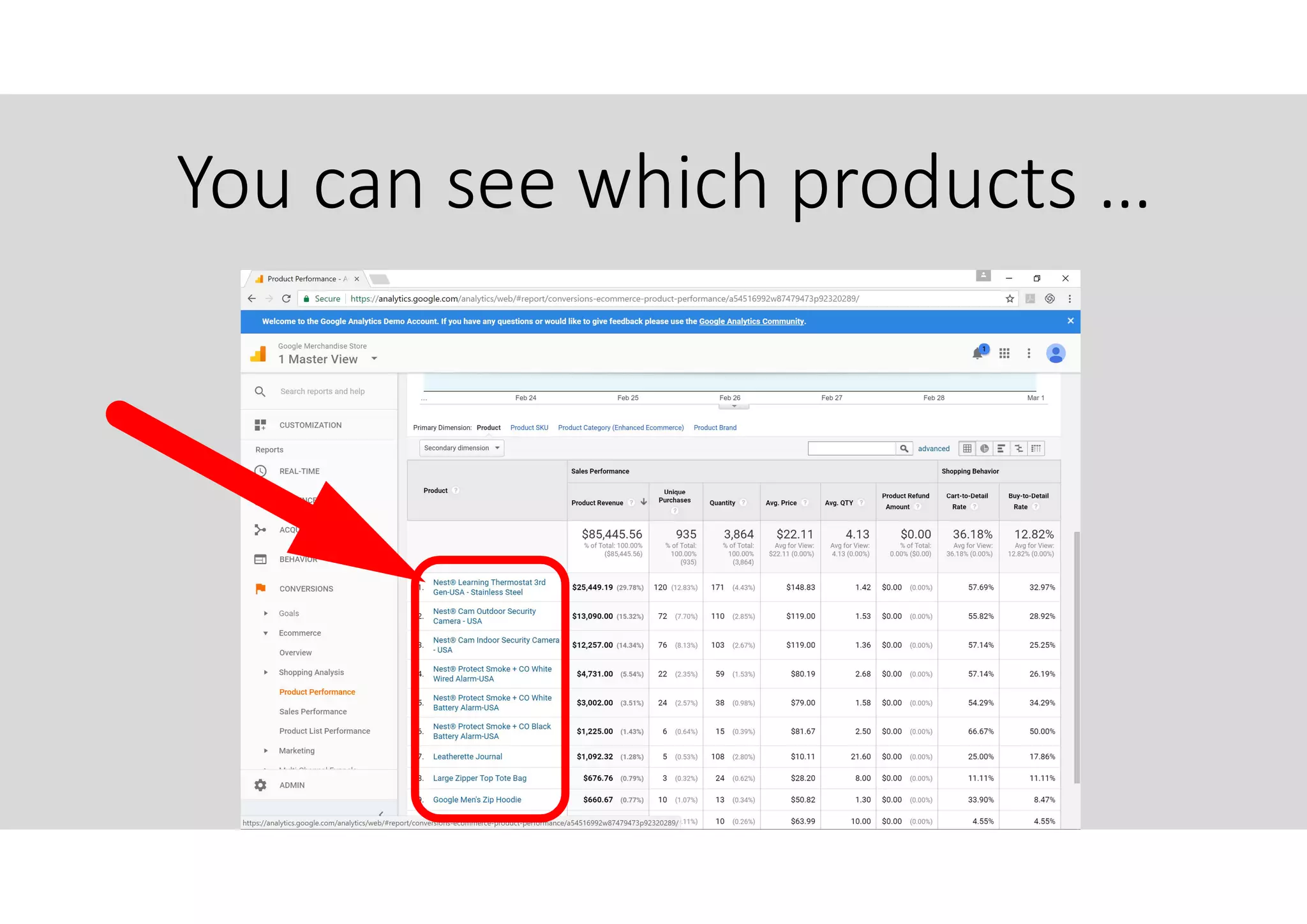This screenshot has height=924, width=1307.
Task: Collapse the chart with small arrow handle
Action: click(x=734, y=406)
